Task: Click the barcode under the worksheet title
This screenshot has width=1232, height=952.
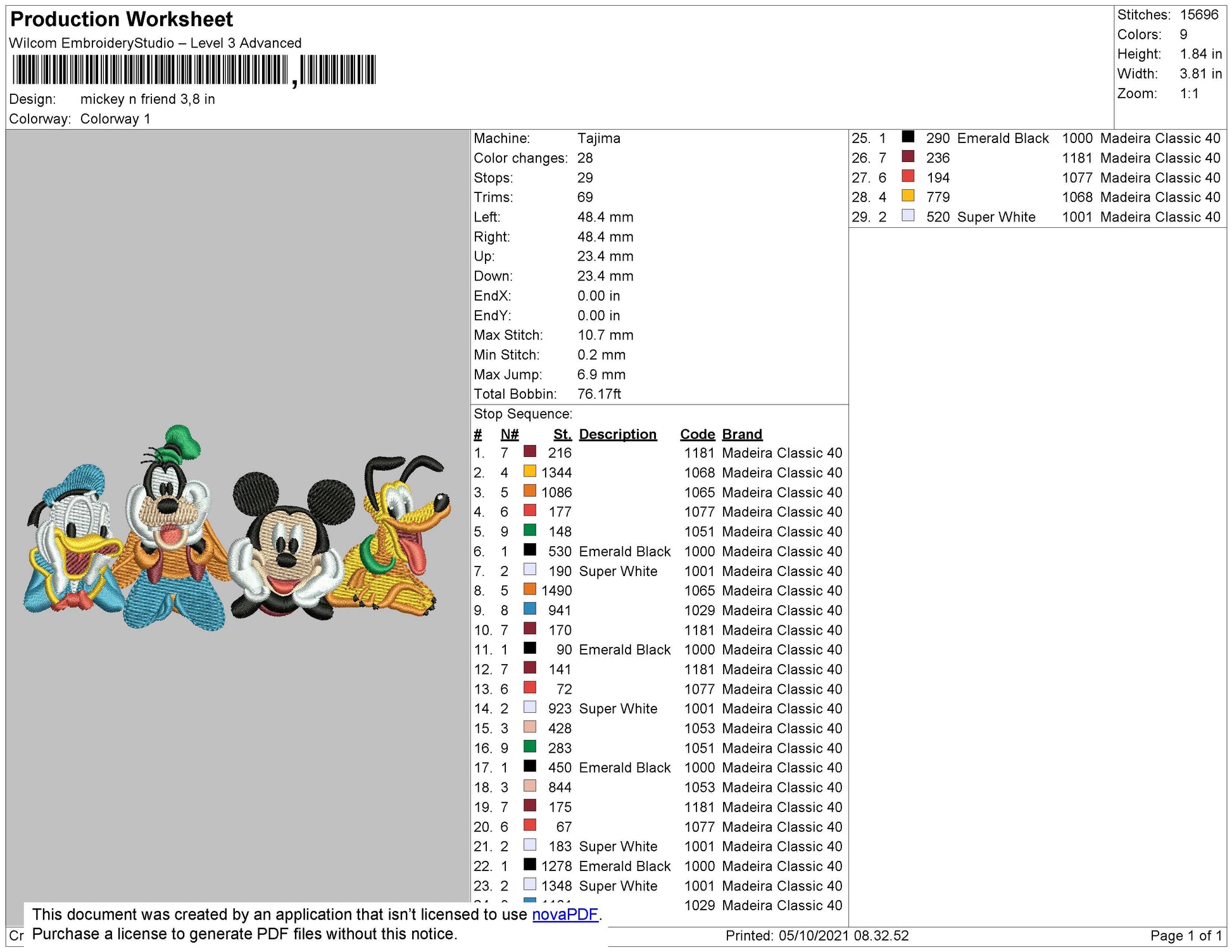Action: 194,70
